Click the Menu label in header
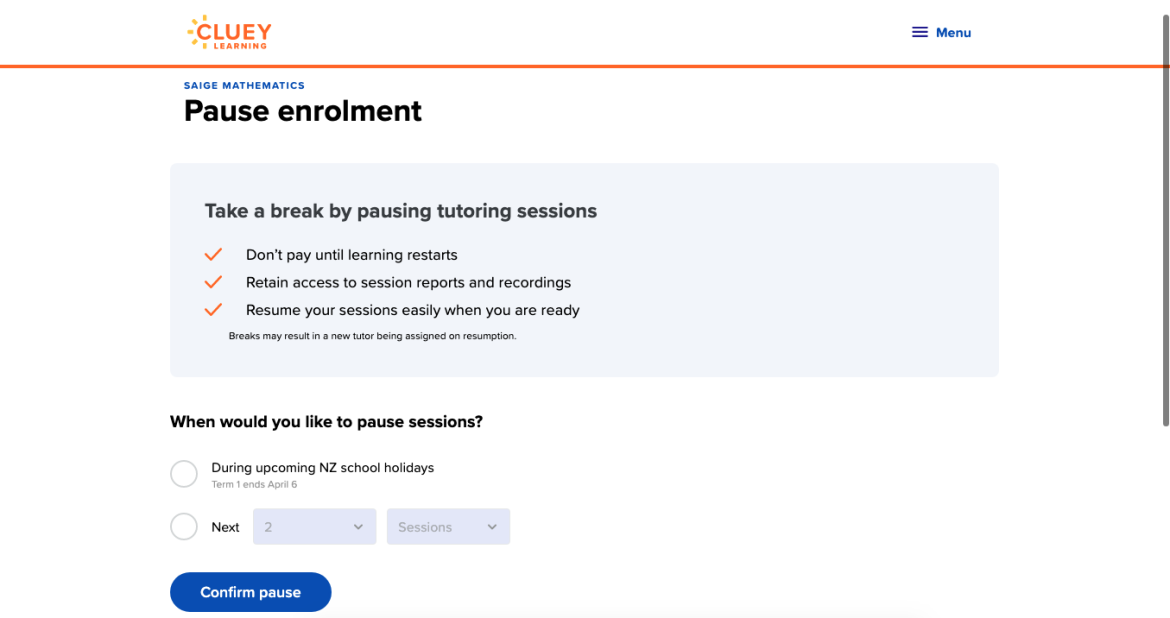This screenshot has height=618, width=1170. [x=953, y=33]
